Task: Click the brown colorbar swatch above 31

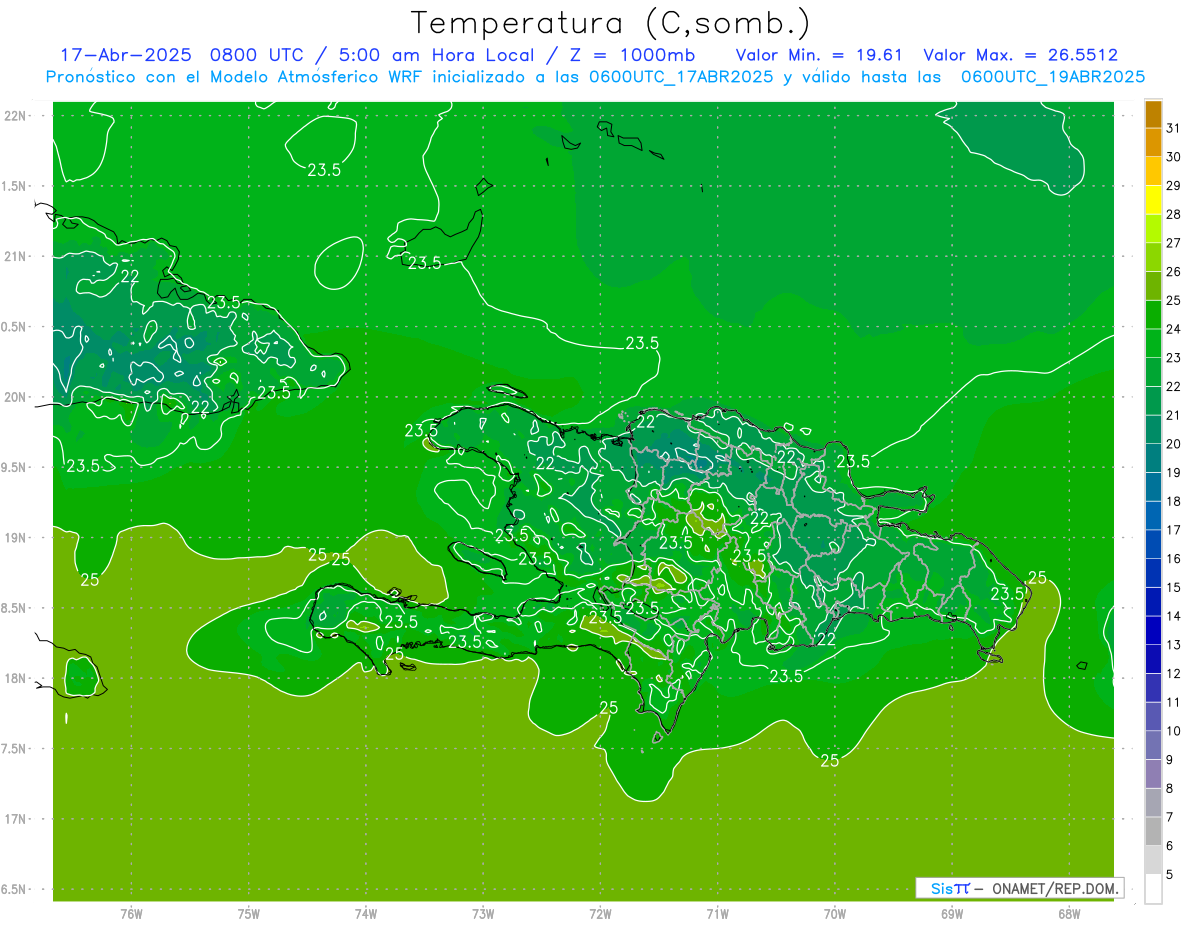Action: pos(1153,114)
